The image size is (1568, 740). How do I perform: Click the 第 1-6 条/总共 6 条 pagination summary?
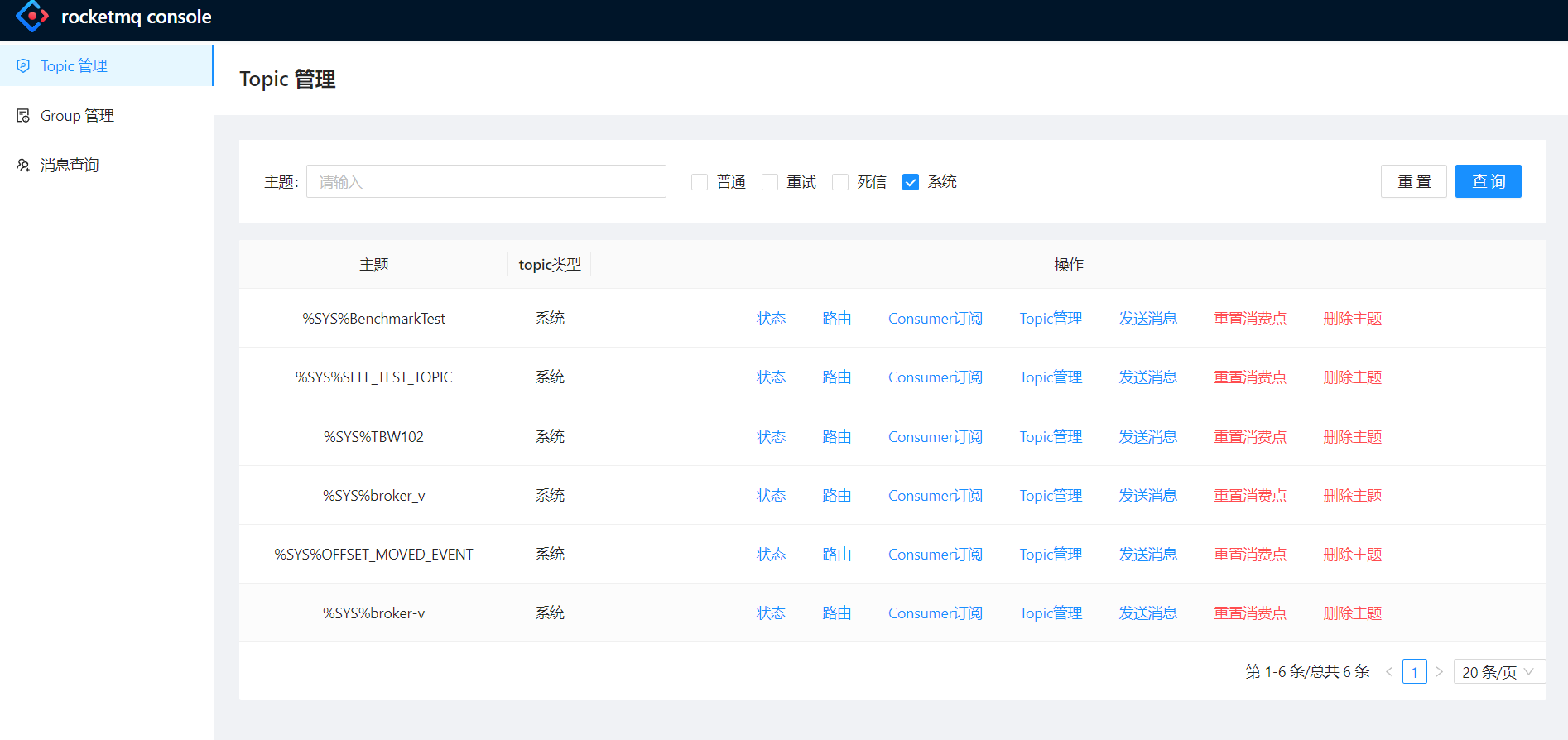pos(1307,672)
